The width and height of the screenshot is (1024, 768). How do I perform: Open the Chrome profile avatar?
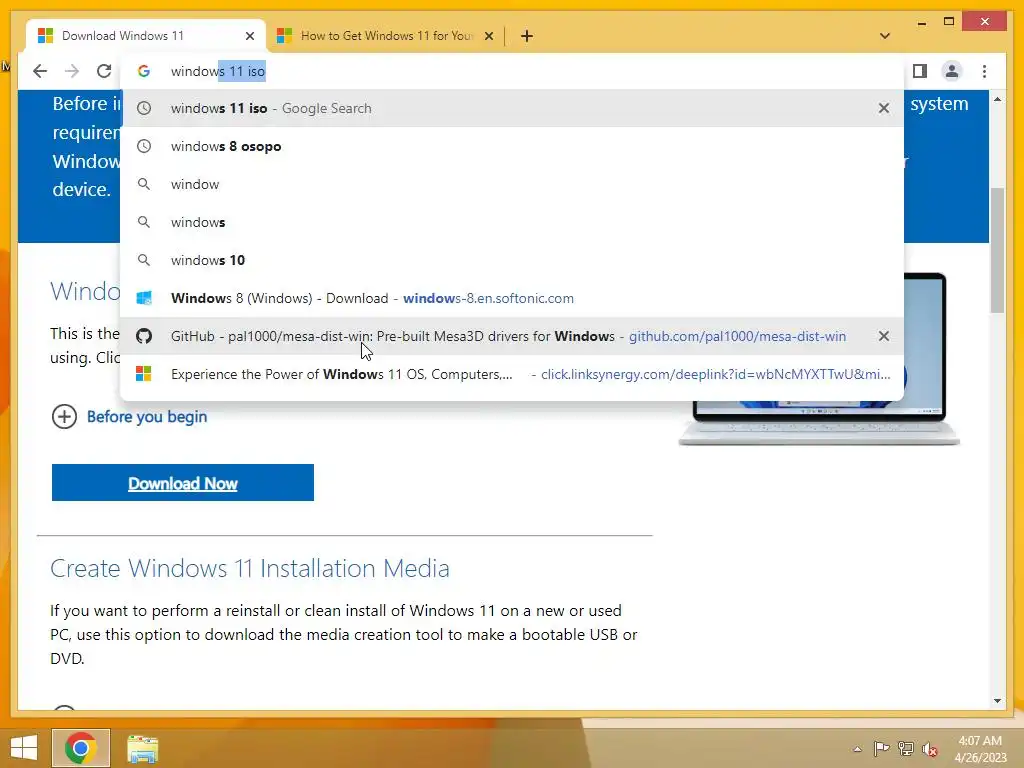(952, 71)
